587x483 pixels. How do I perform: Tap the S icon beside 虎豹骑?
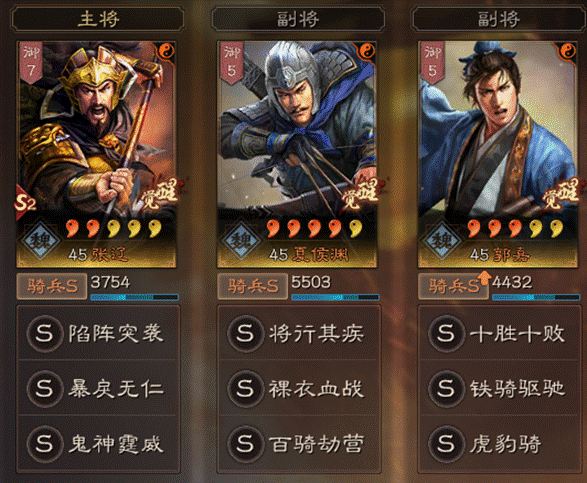[x=445, y=443]
